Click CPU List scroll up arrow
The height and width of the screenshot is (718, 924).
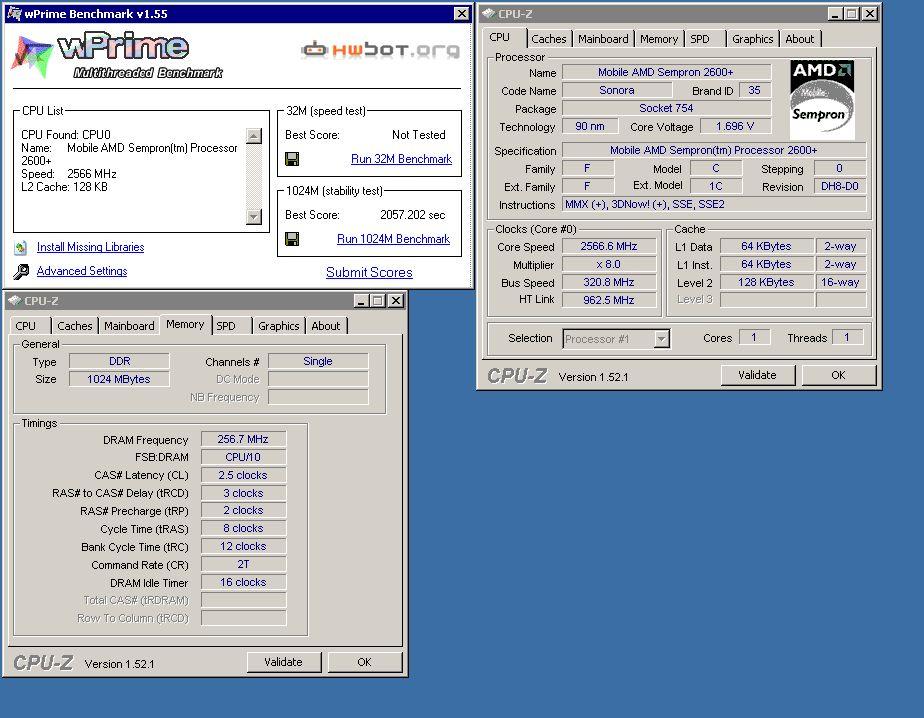click(x=254, y=136)
